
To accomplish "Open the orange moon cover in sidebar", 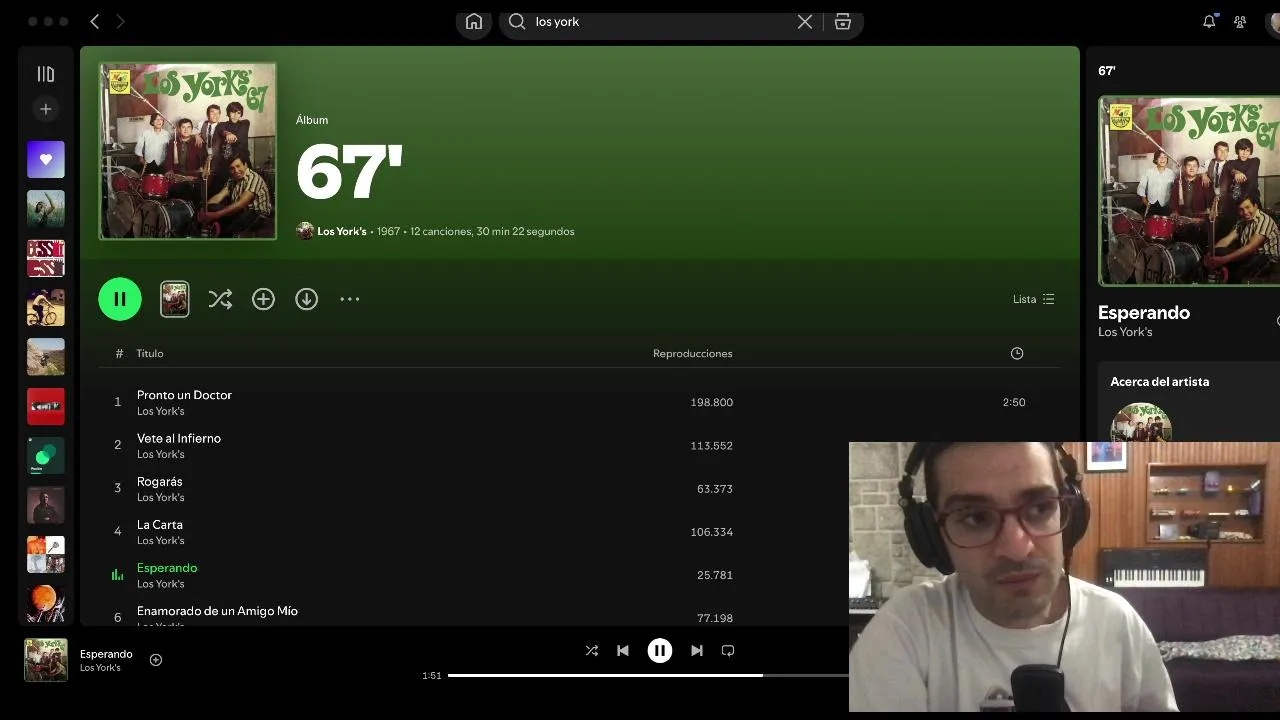I will pyautogui.click(x=46, y=604).
